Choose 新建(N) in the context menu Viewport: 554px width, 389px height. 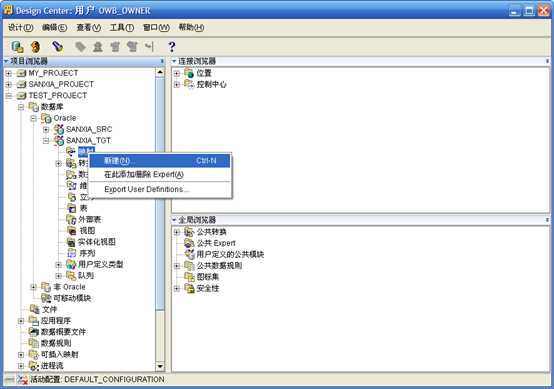click(x=160, y=161)
